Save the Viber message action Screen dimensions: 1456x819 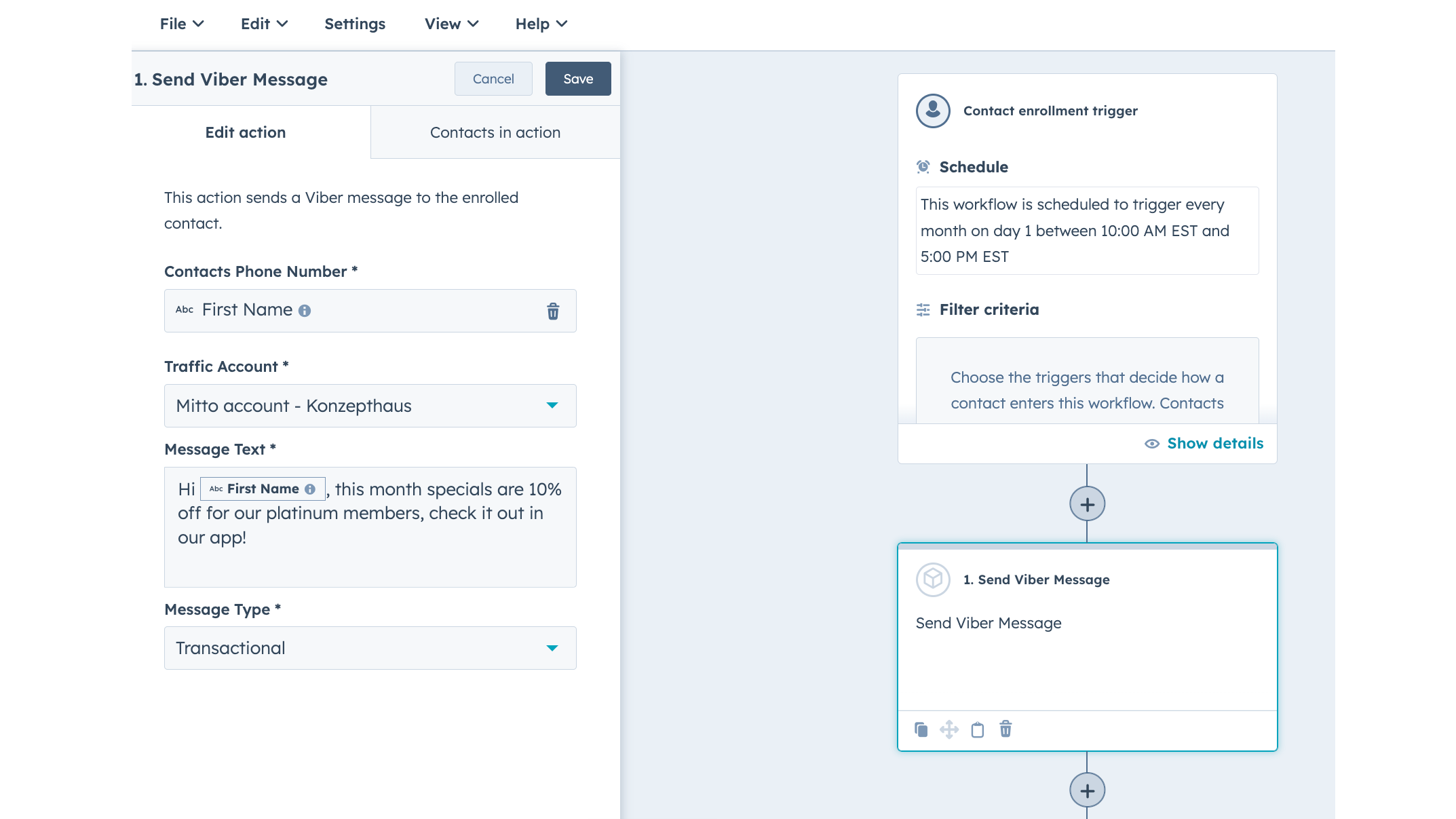578,79
